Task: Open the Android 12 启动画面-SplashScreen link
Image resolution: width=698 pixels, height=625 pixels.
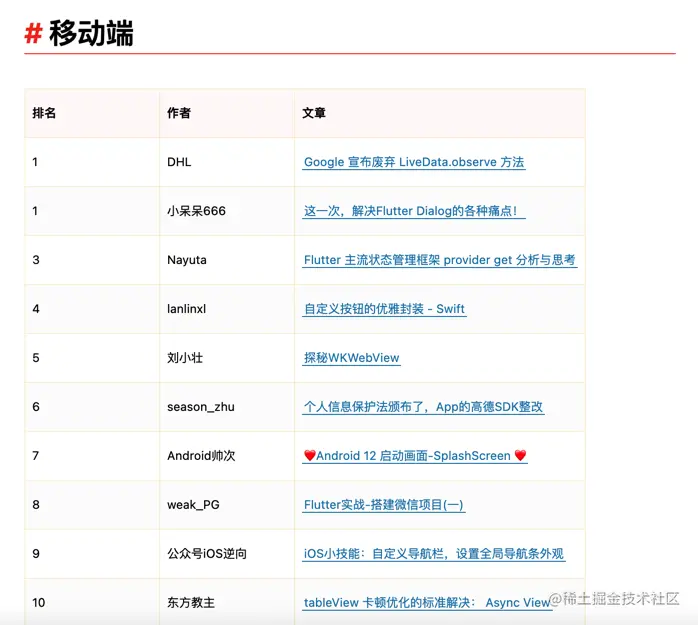Action: pyautogui.click(x=415, y=456)
